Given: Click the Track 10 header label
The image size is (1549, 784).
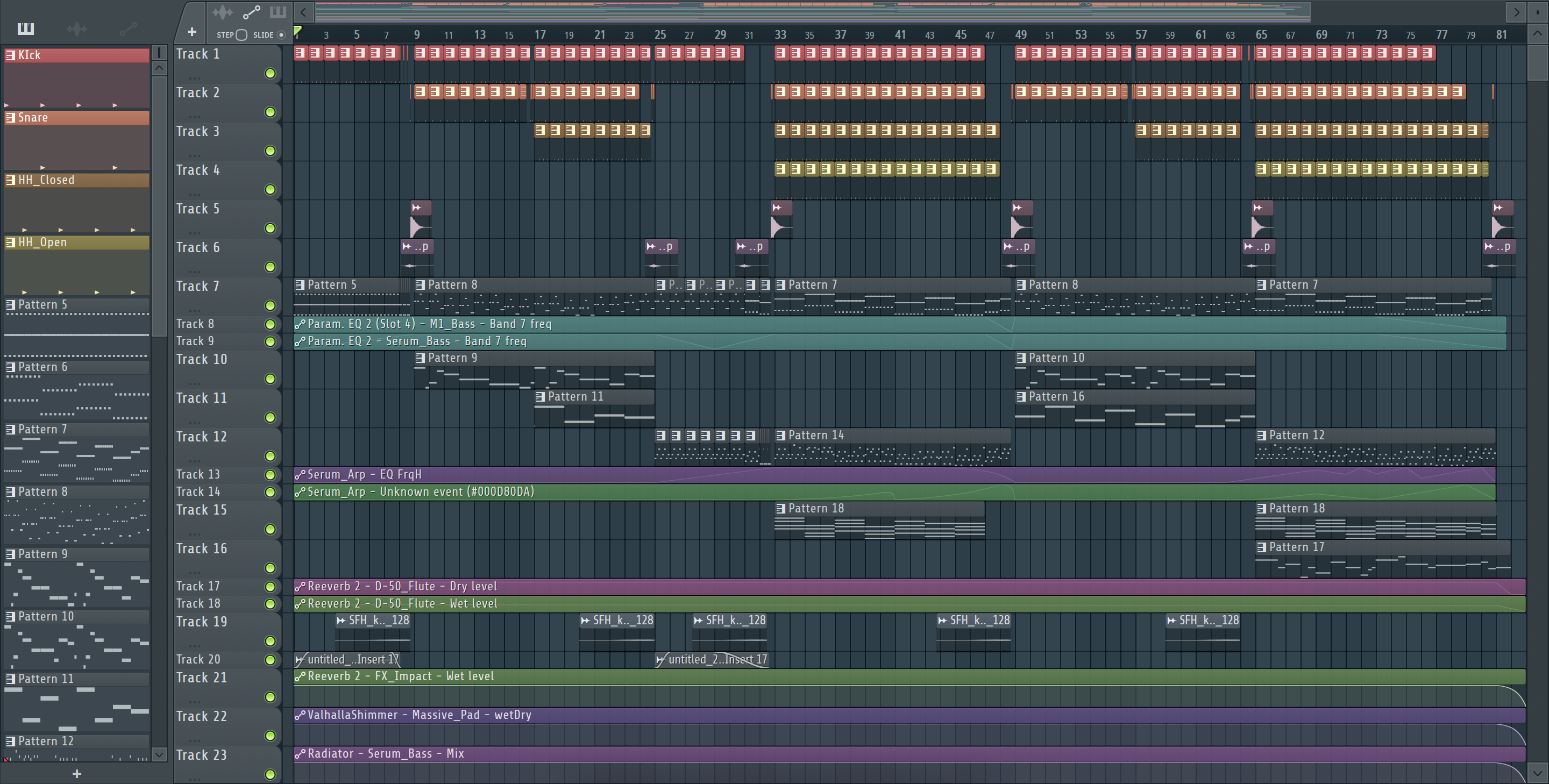Looking at the screenshot, I should click(x=202, y=360).
